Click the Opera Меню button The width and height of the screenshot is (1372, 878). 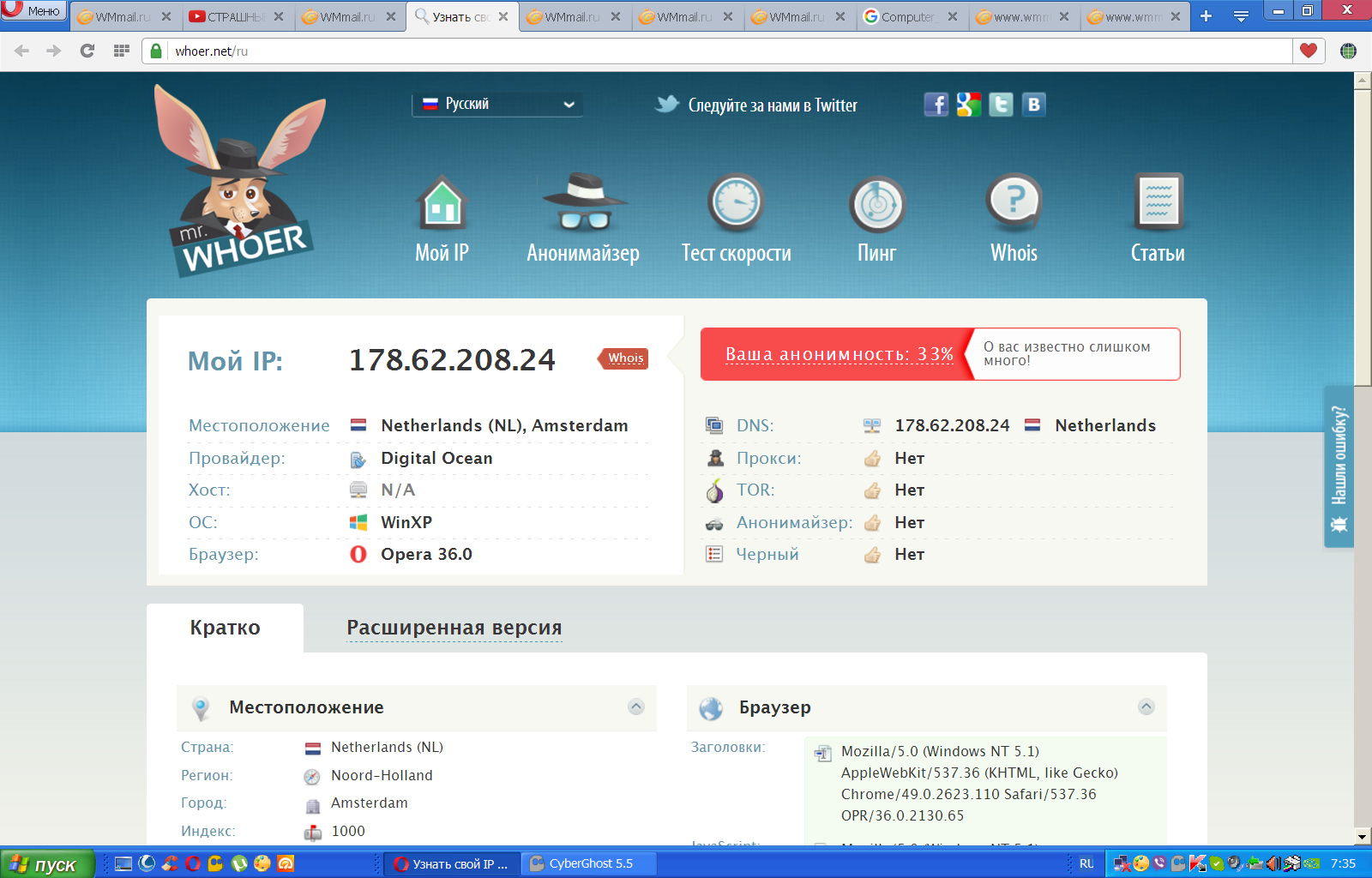pyautogui.click(x=33, y=10)
